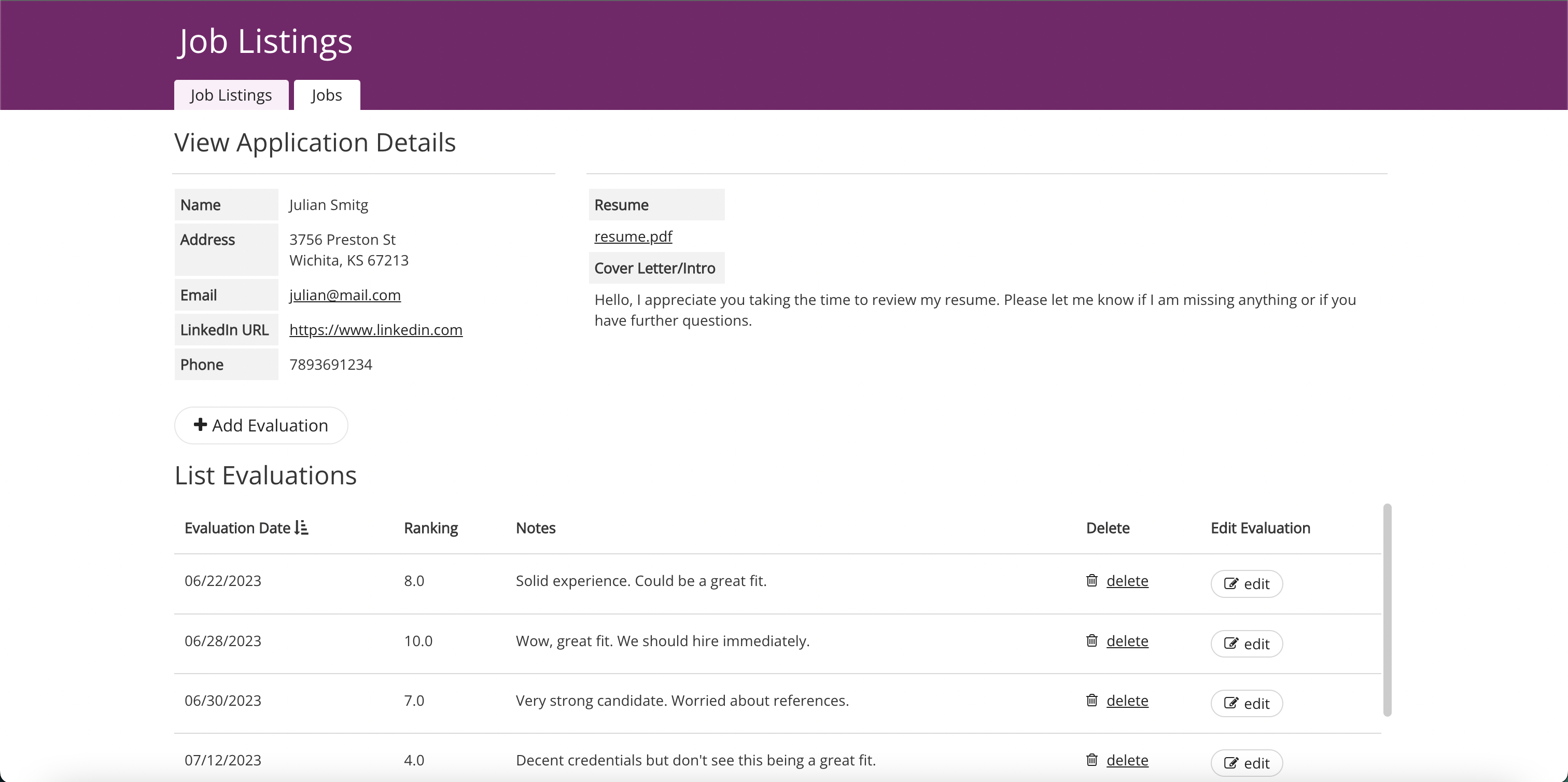Viewport: 1568px width, 782px height.
Task: Open resume.pdf link
Action: [x=633, y=236]
